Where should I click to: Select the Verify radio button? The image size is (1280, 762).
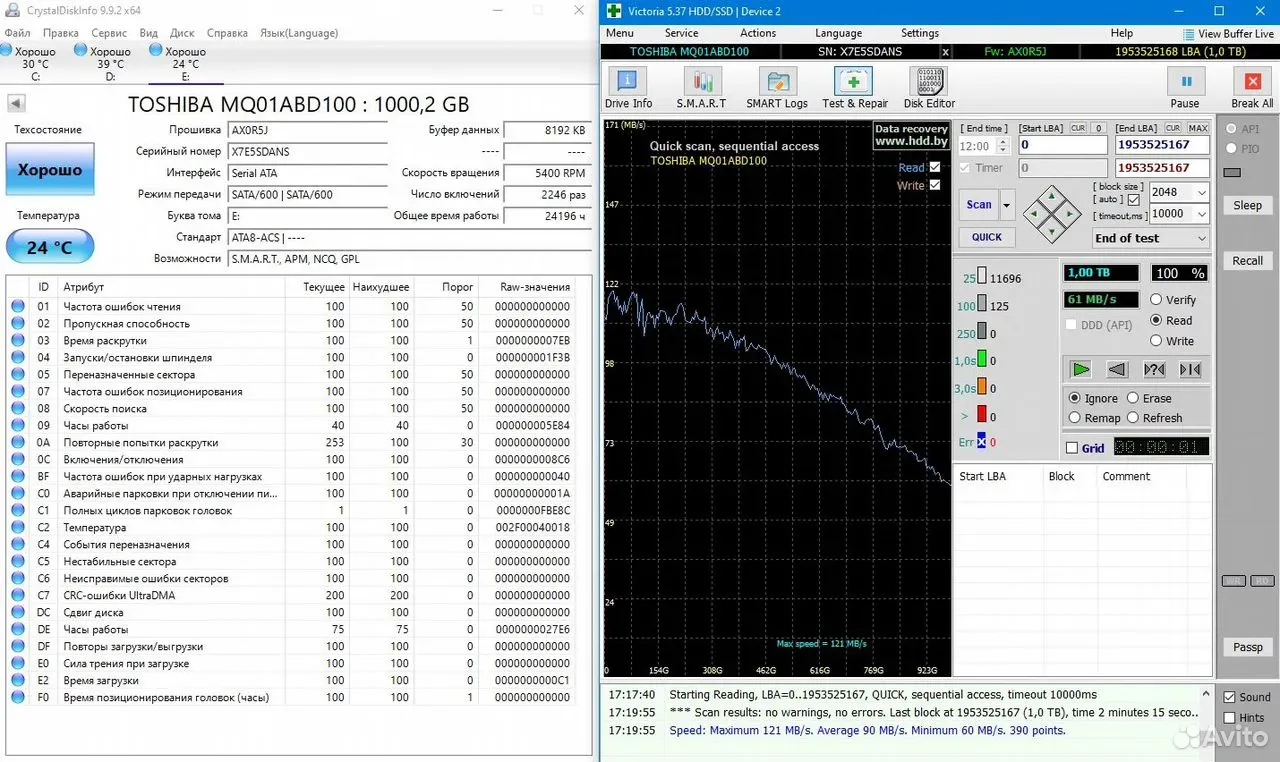[x=1156, y=300]
